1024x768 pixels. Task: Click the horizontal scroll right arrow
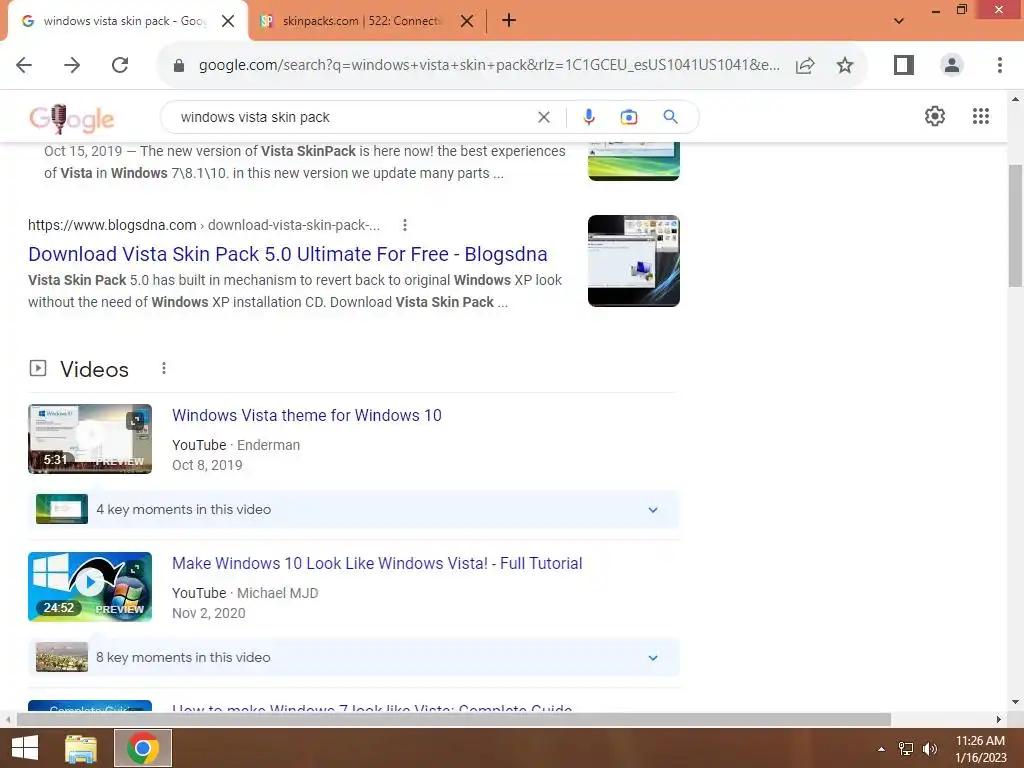pyautogui.click(x=999, y=719)
